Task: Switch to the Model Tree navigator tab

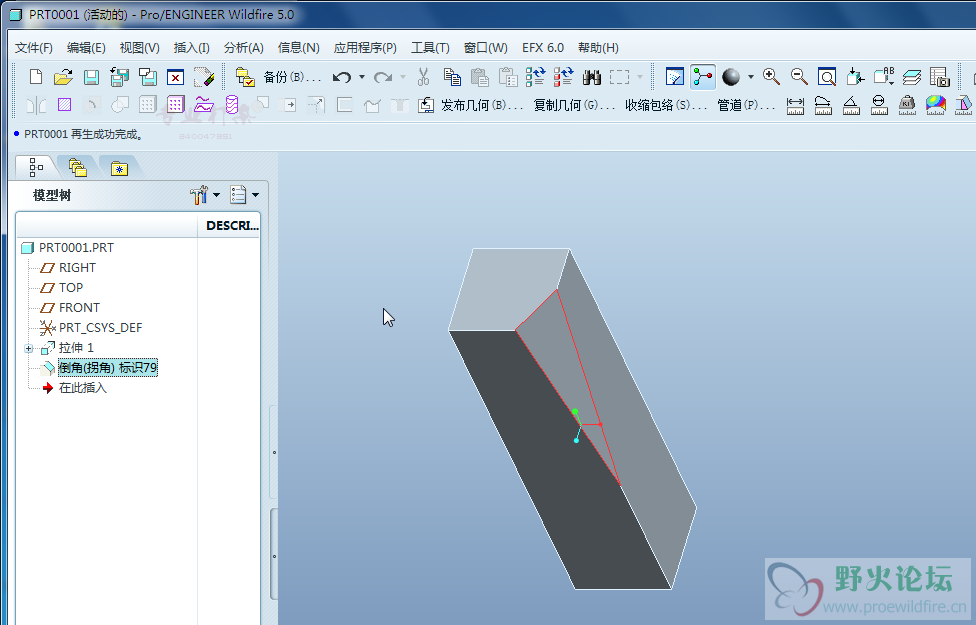Action: (37, 167)
